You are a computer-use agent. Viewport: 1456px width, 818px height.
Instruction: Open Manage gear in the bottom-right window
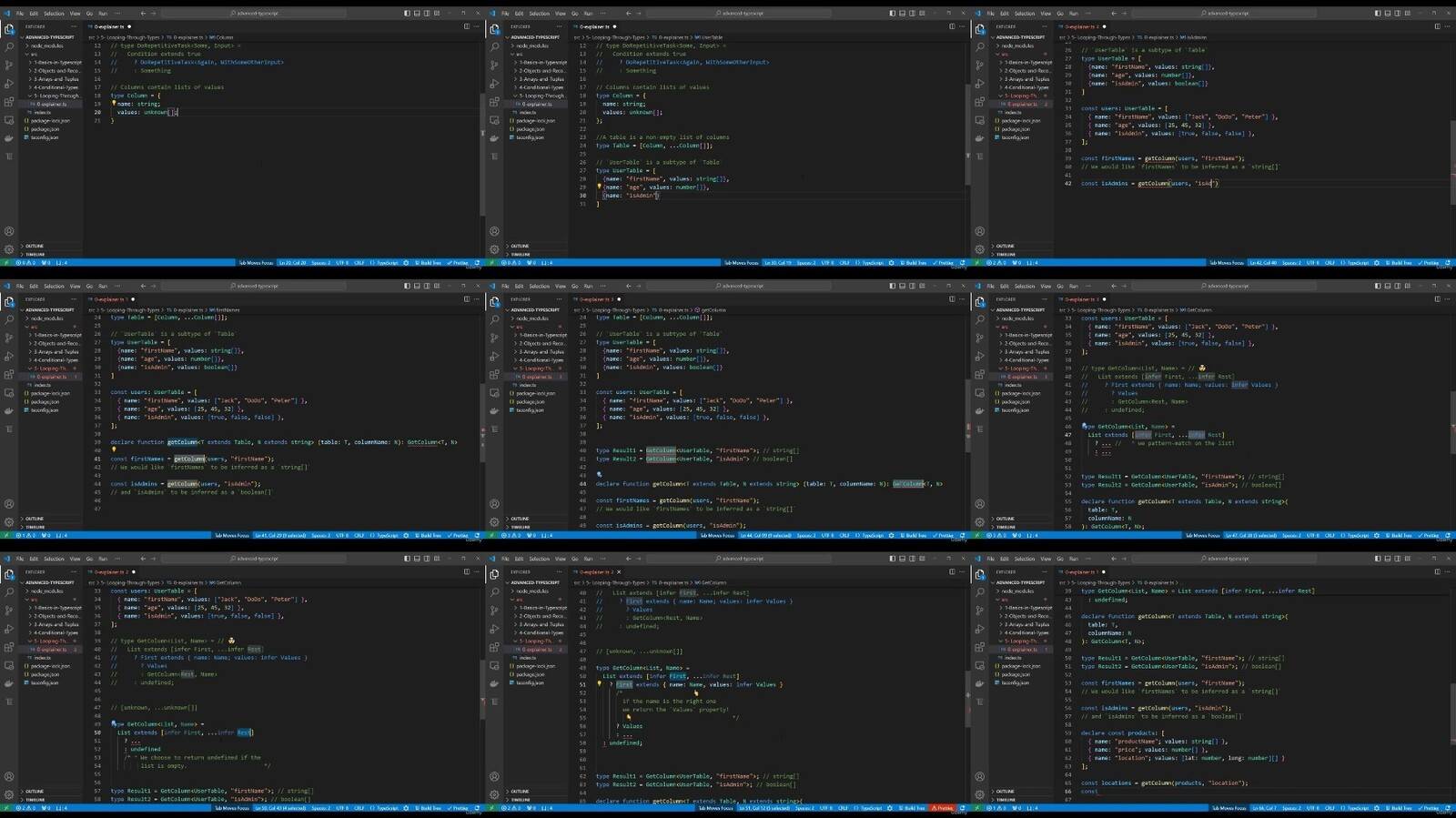(x=980, y=794)
